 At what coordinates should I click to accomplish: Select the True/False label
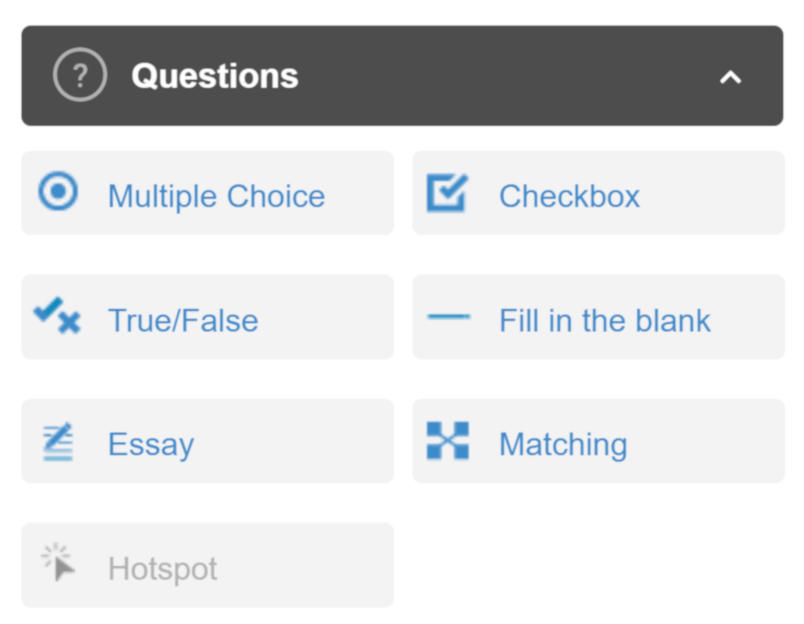tap(183, 321)
